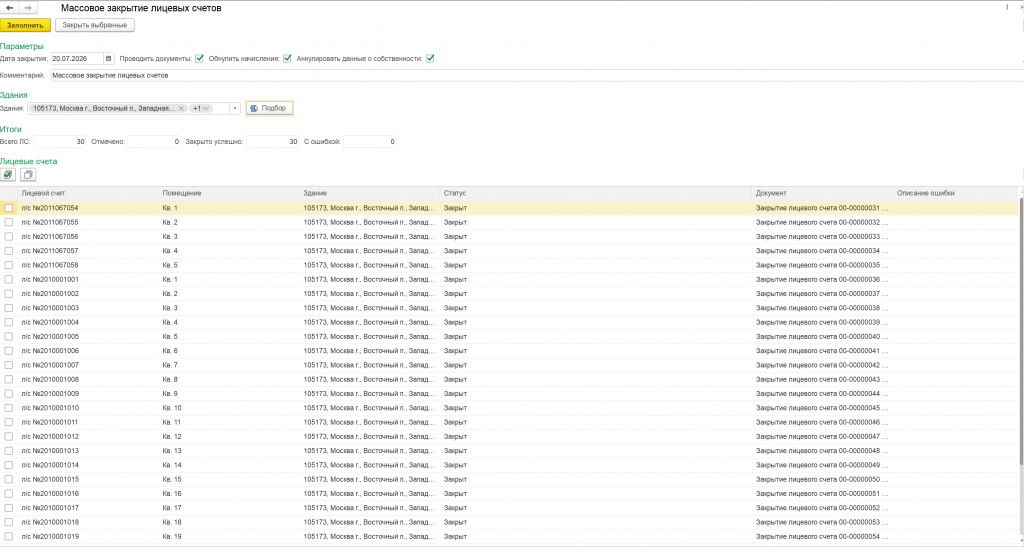Viewport: 1024px width, 551px height.
Task: Check the row for л/с №2010001005
Action: (x=8, y=337)
